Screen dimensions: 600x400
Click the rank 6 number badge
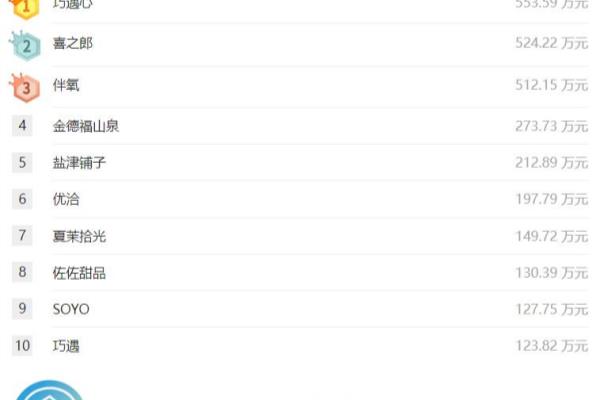(22, 199)
